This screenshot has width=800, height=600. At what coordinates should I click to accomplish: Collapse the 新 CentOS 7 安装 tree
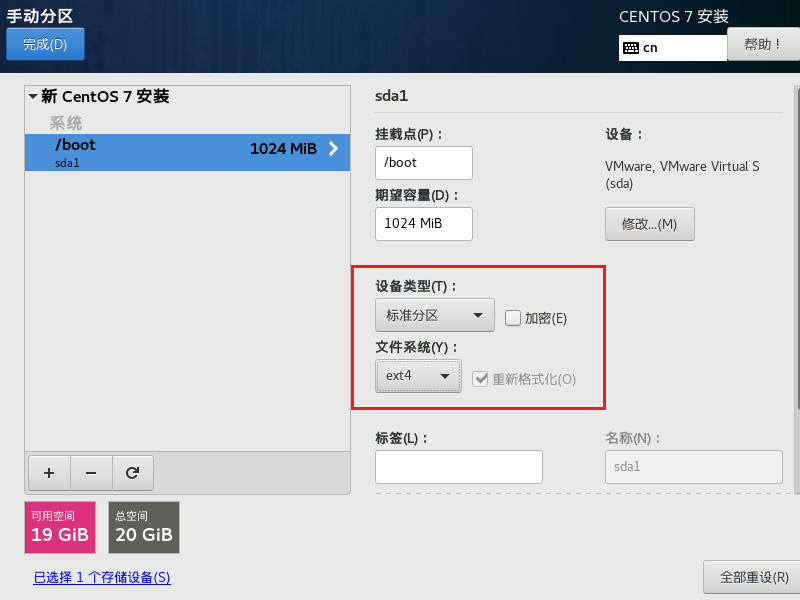click(x=33, y=96)
